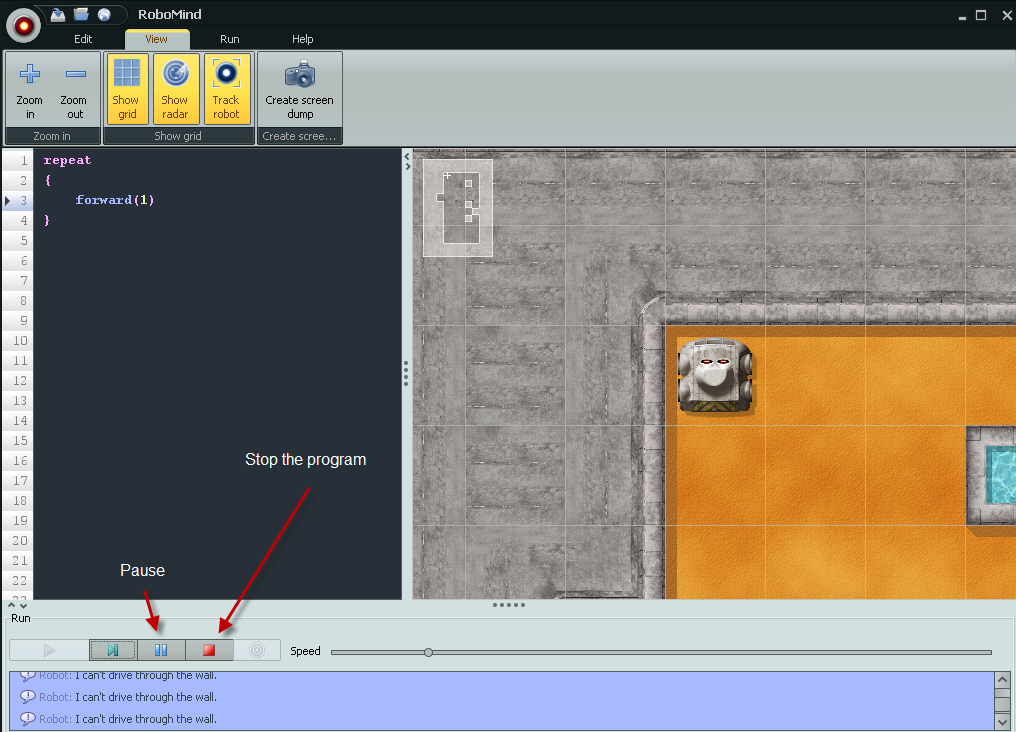The width and height of the screenshot is (1016, 732).
Task: Create a screen dump with camera icon
Action: [299, 90]
